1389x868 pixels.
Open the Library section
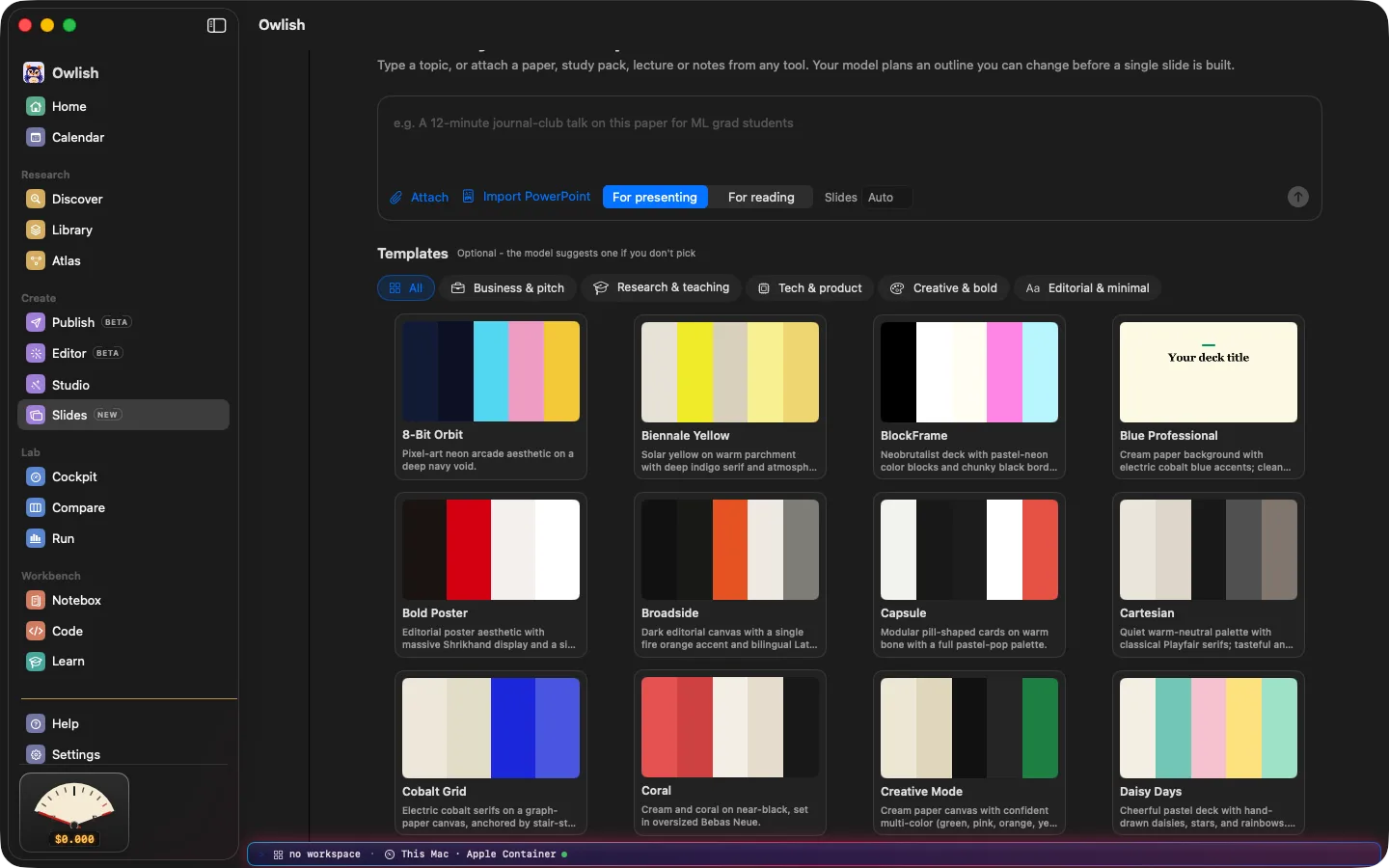tap(123, 230)
